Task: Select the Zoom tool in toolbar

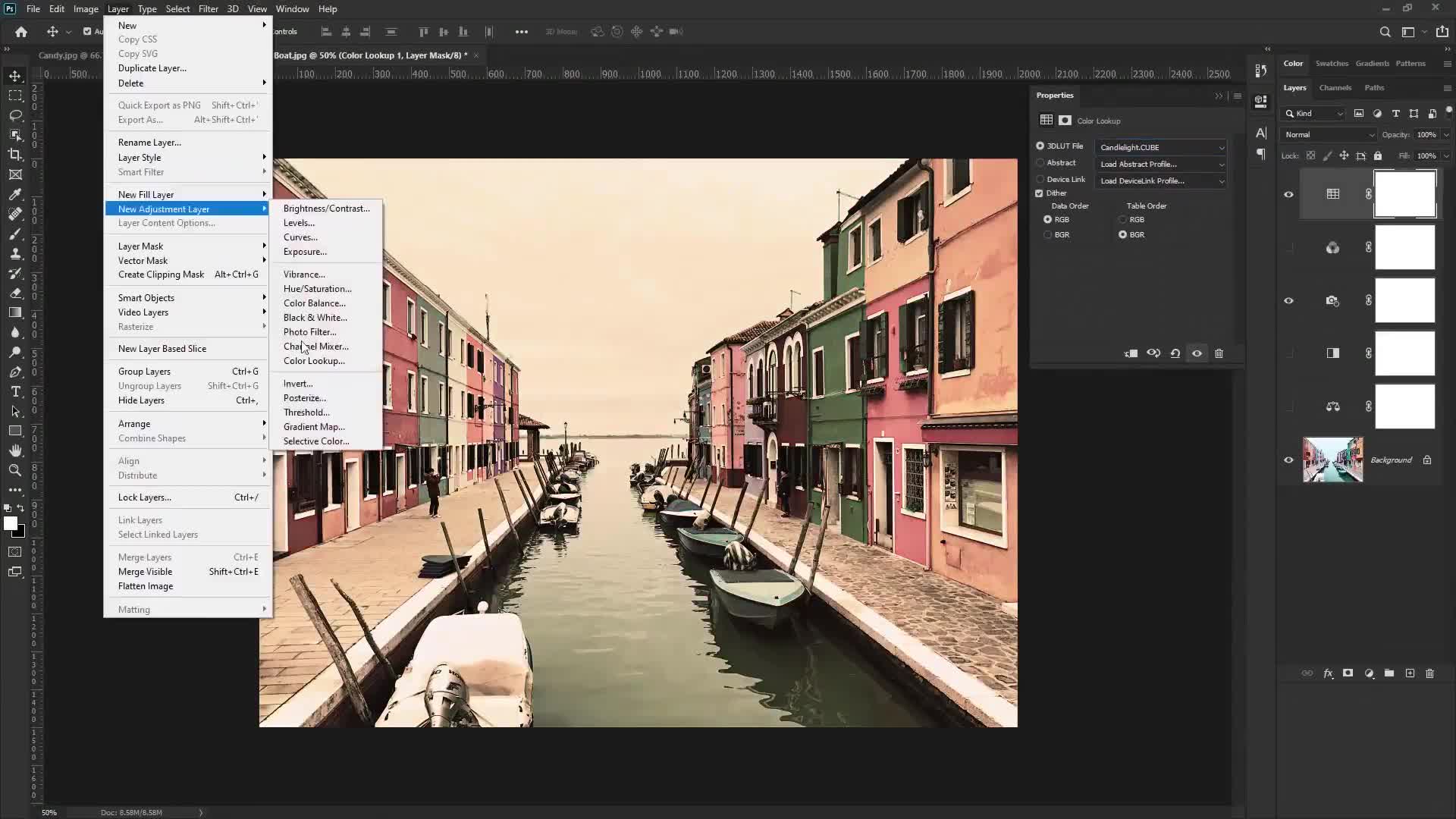Action: pos(15,470)
